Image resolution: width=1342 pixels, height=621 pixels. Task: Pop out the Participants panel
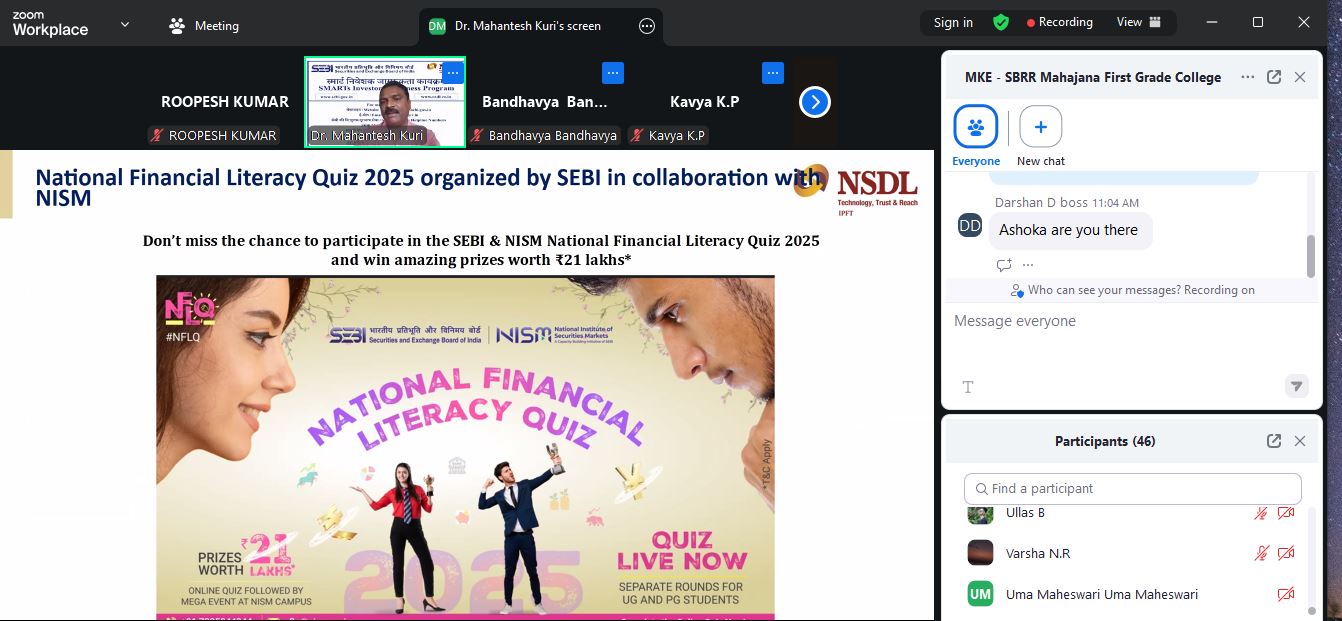[1274, 441]
